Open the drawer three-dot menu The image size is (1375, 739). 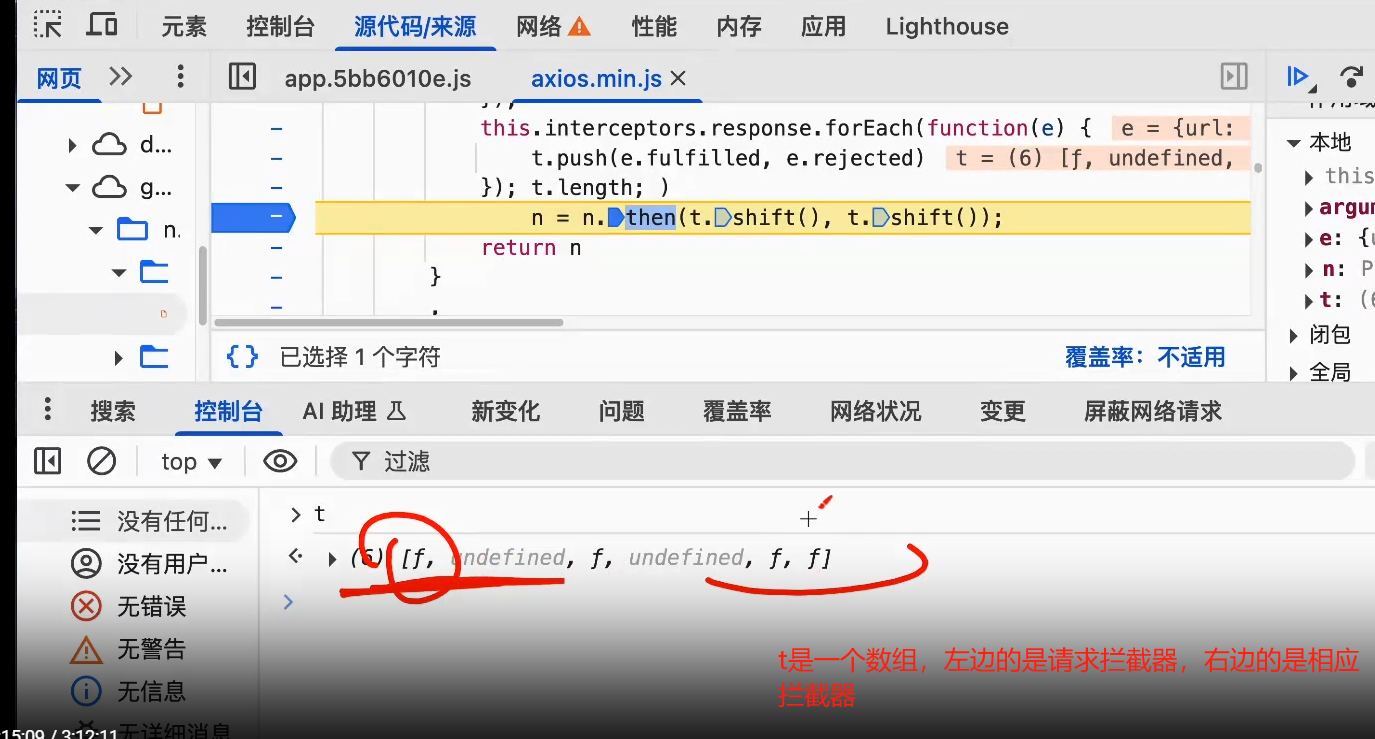(x=47, y=409)
